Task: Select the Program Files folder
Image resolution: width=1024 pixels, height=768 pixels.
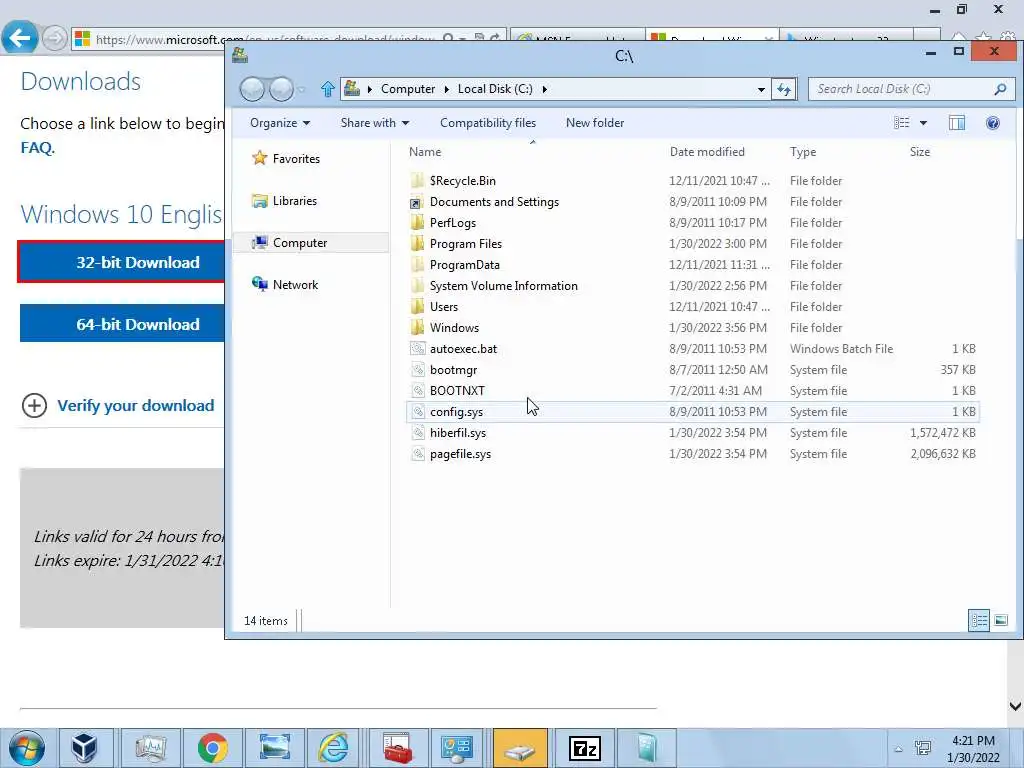Action: 692,244
